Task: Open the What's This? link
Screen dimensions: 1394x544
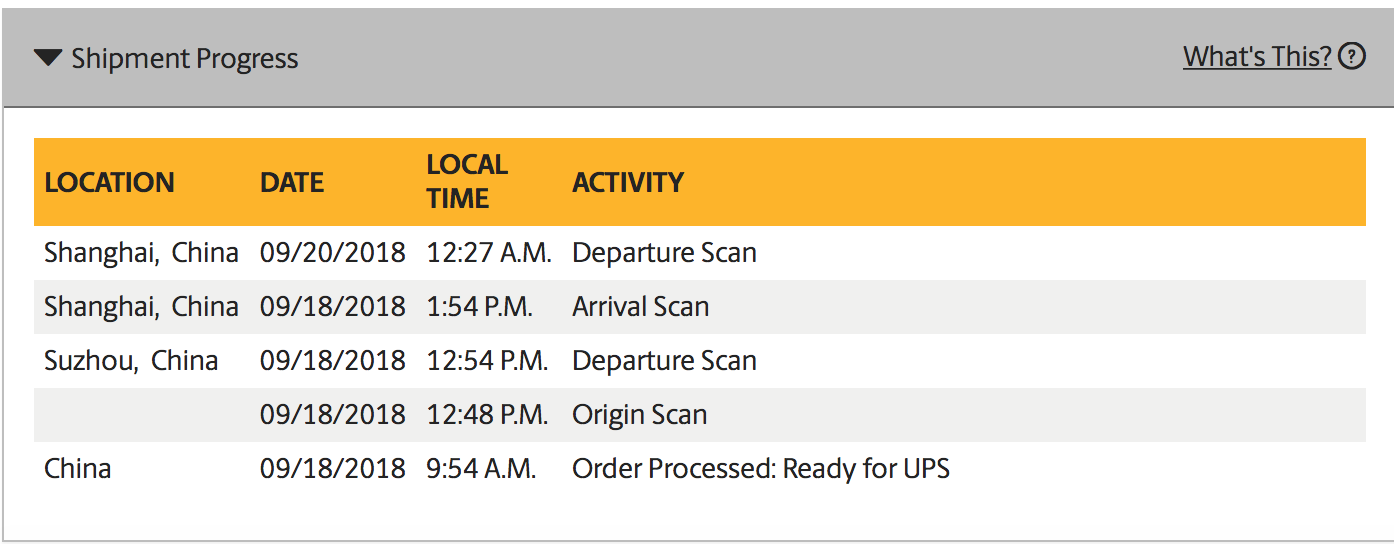Action: pos(1257,57)
